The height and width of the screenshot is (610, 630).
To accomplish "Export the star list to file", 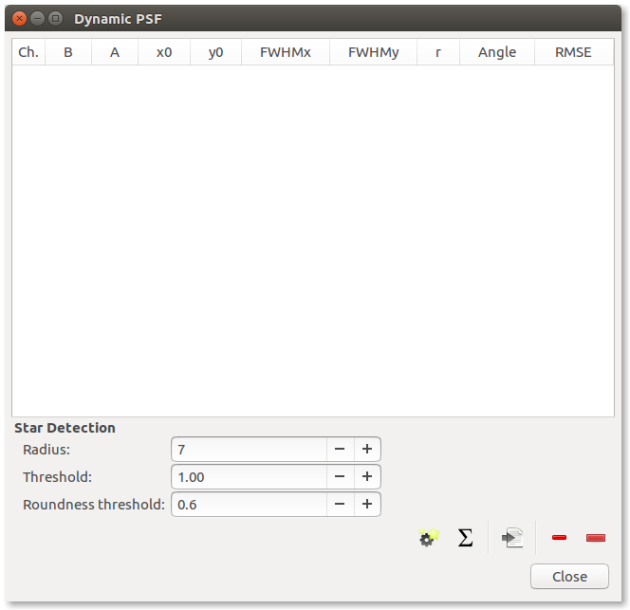I will point(512,538).
